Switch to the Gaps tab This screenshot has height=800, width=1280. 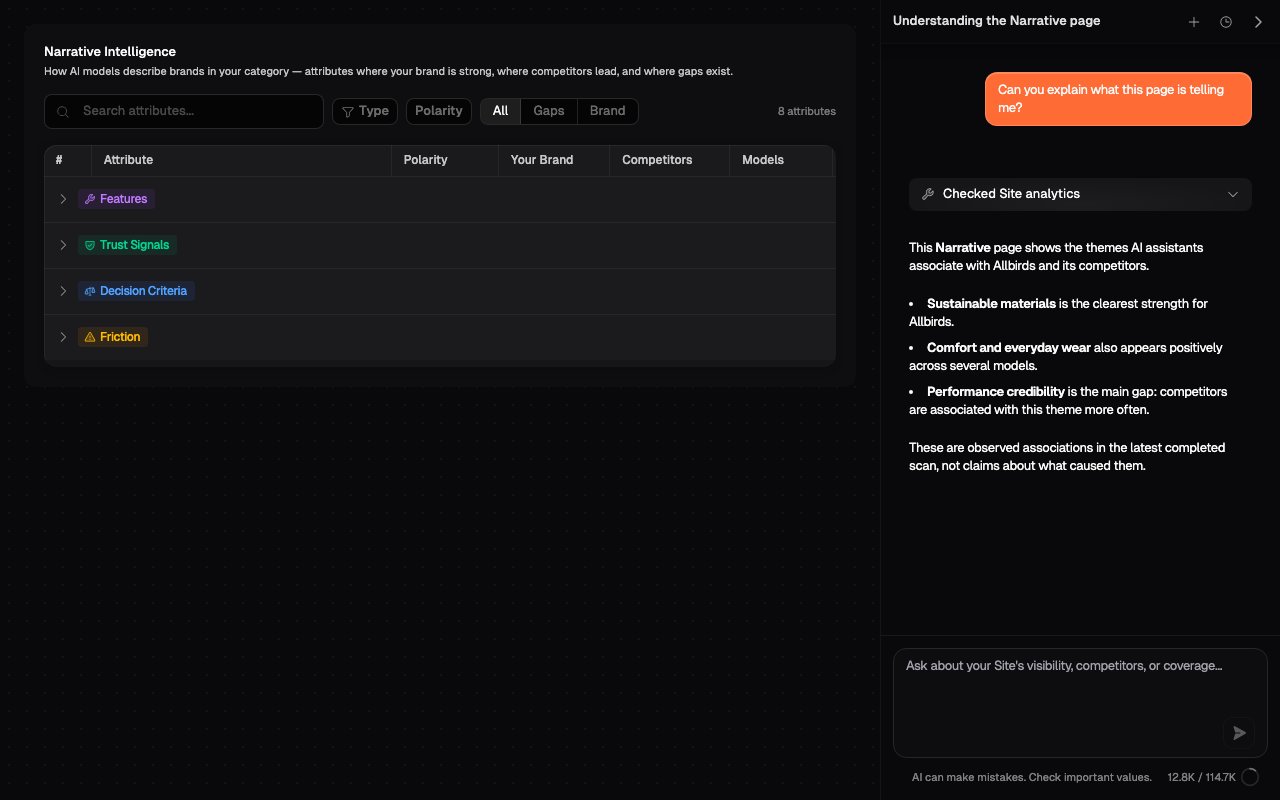coord(549,111)
